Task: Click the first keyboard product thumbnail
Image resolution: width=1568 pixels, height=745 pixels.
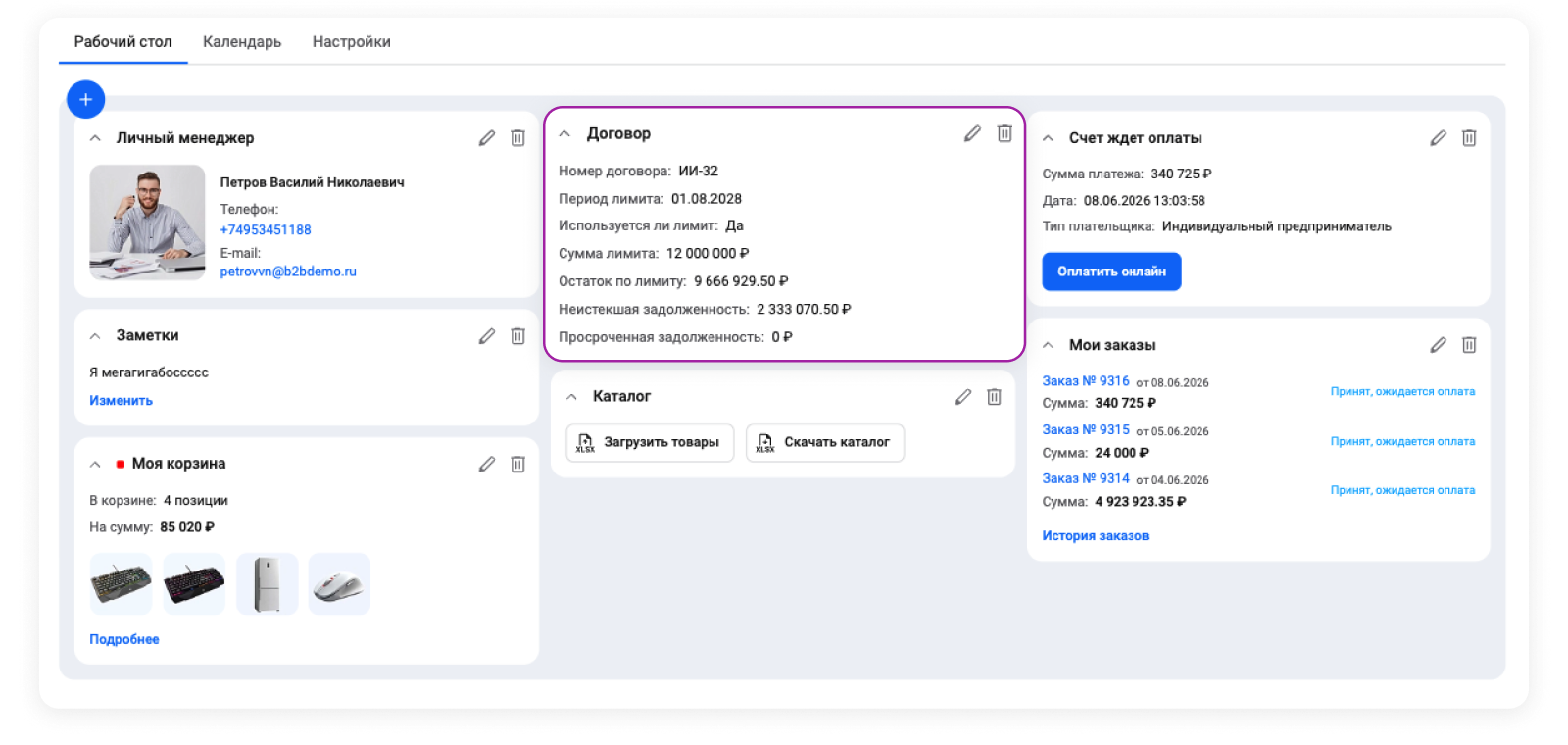Action: [x=121, y=584]
